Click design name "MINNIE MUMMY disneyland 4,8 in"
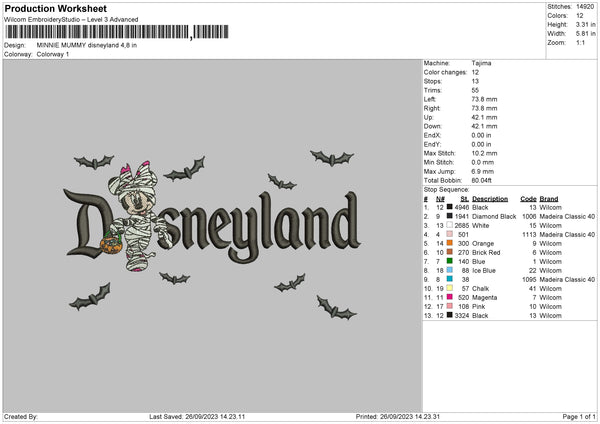600x424 pixels. coord(86,45)
